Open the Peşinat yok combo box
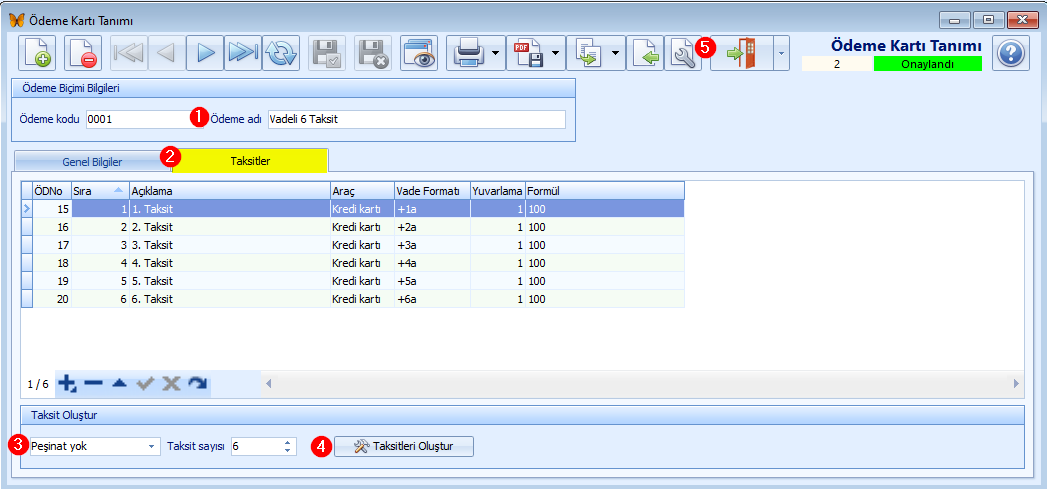The width and height of the screenshot is (1047, 489). tap(95, 446)
